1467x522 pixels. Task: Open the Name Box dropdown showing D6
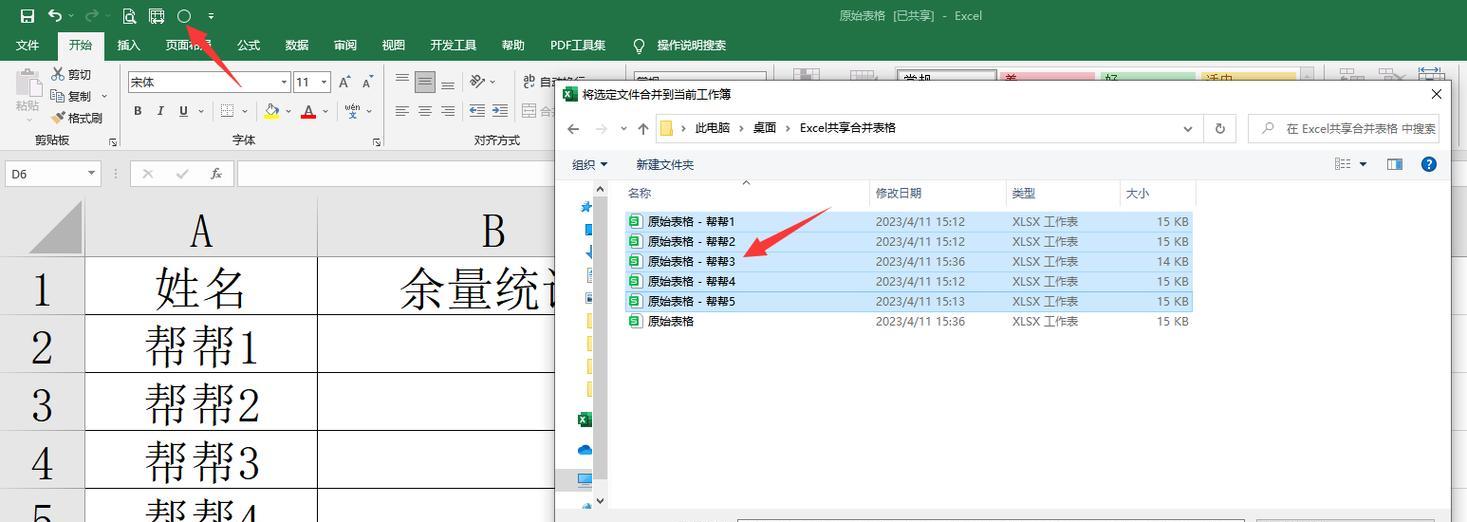click(x=91, y=173)
